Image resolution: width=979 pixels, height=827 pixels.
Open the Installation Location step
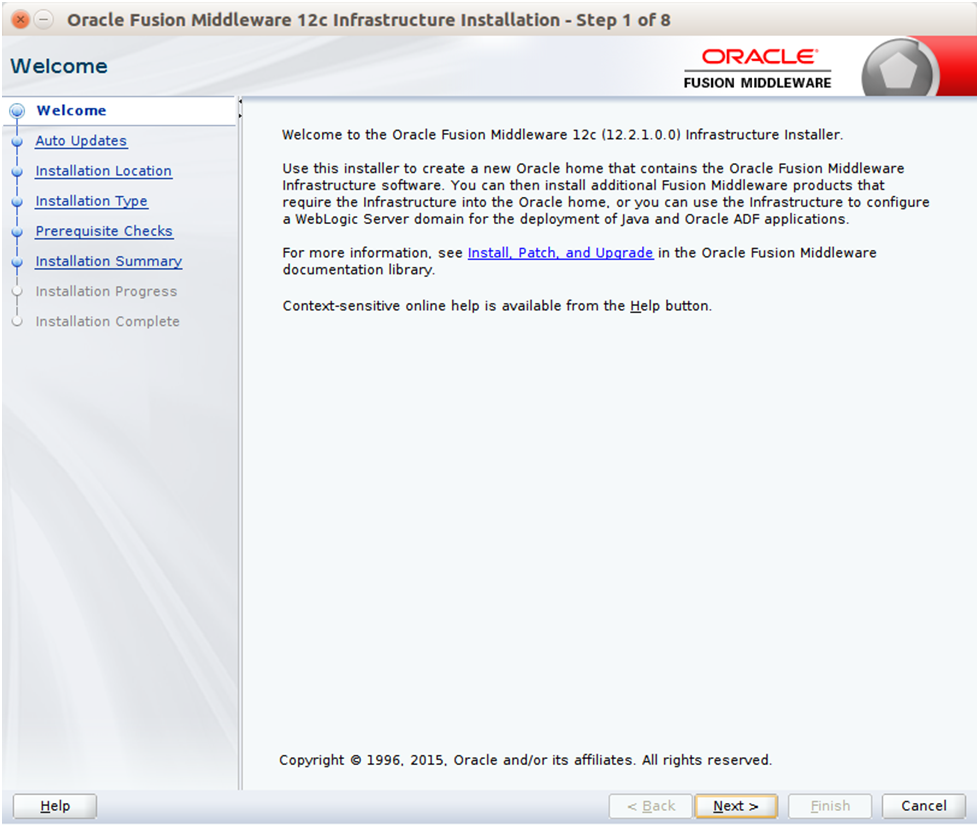click(104, 171)
